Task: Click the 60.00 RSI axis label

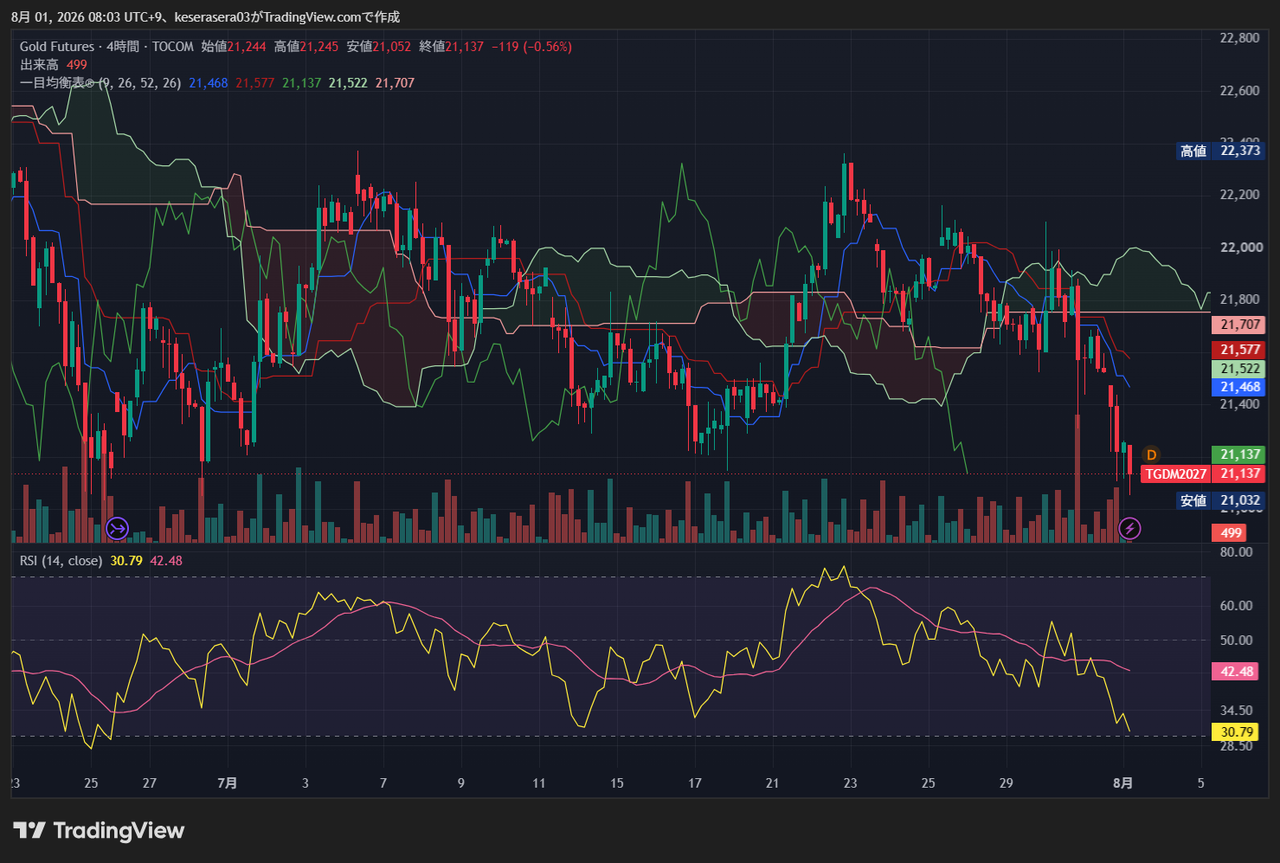Action: point(1237,605)
